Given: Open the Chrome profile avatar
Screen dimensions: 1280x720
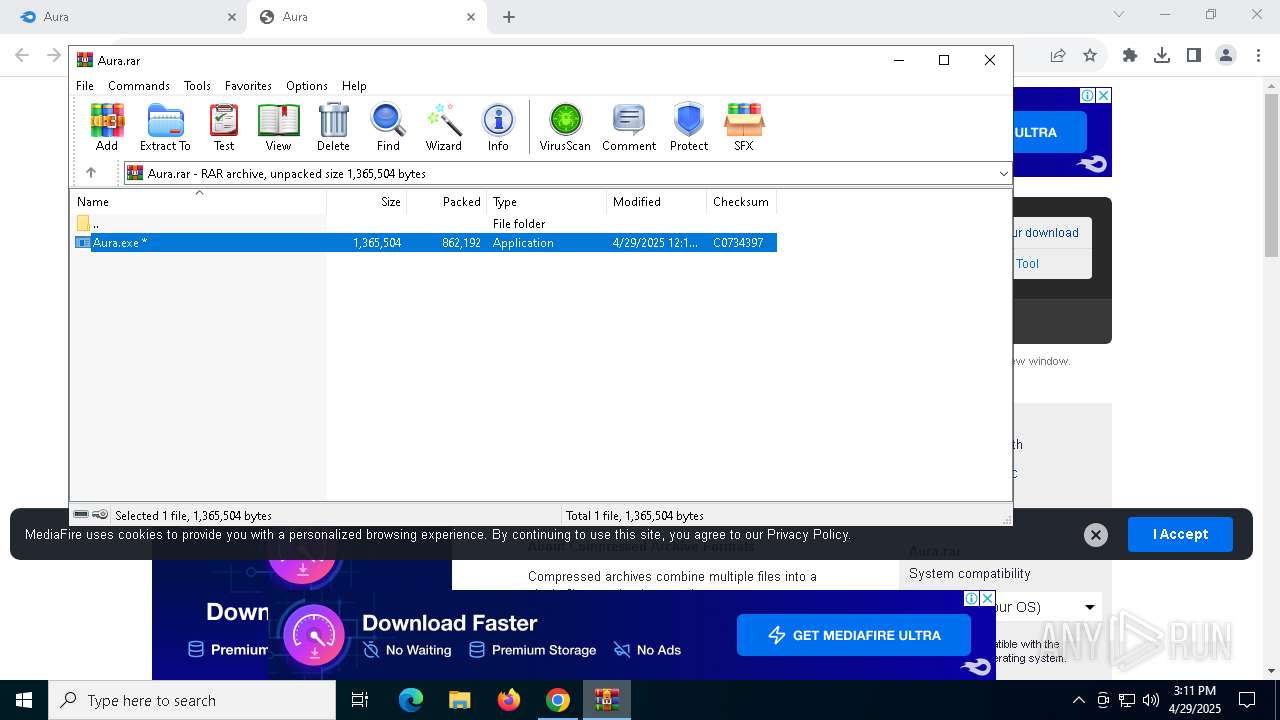Looking at the screenshot, I should point(1226,56).
